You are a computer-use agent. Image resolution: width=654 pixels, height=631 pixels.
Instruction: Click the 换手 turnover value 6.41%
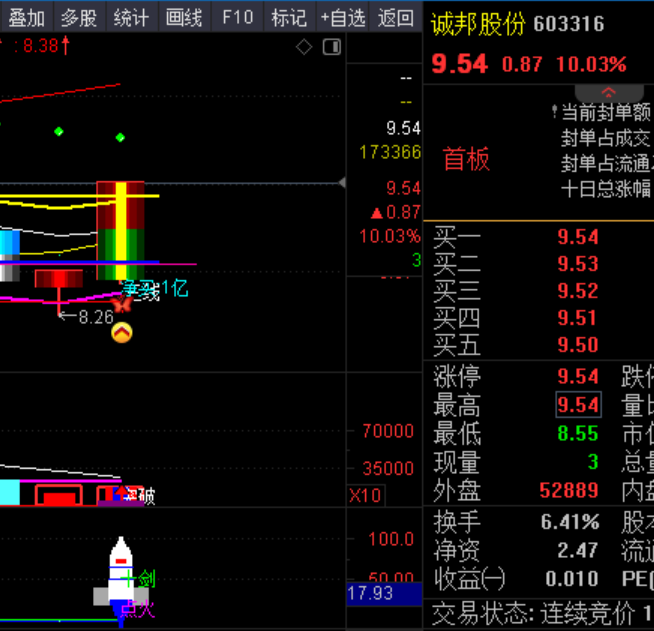570,522
